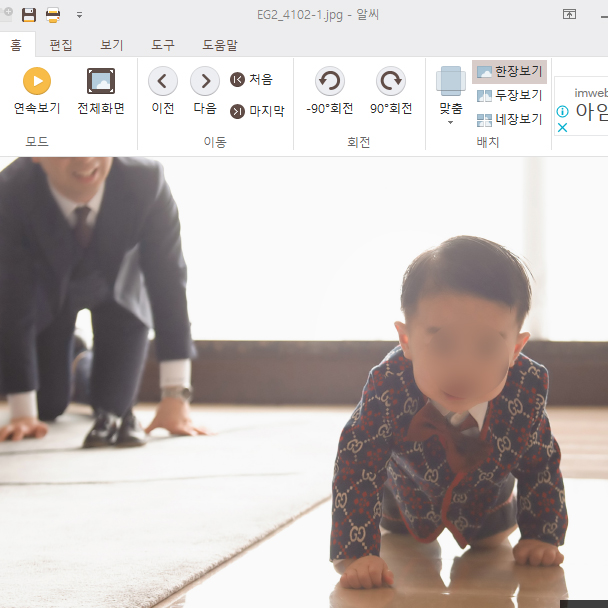
Task: Open quick access toolbar customize arrow
Action: pos(79,15)
